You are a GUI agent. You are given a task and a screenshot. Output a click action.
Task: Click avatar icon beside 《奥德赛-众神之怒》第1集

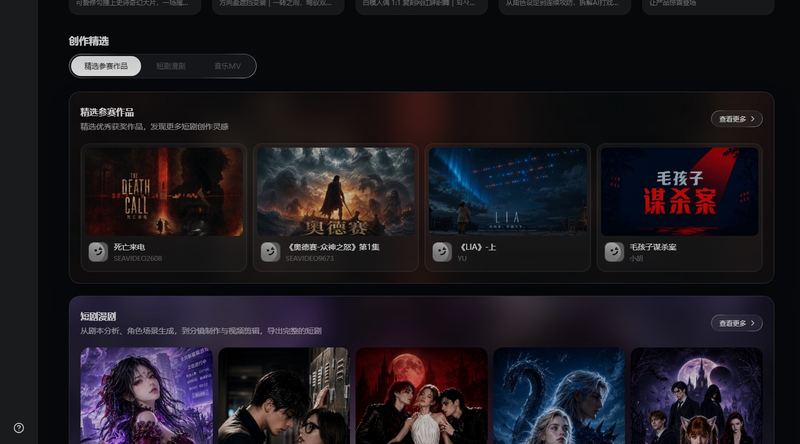click(270, 252)
